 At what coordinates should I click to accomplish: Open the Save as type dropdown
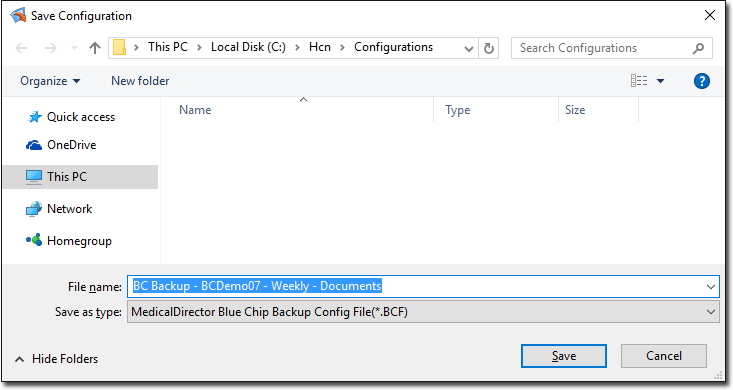(x=423, y=312)
